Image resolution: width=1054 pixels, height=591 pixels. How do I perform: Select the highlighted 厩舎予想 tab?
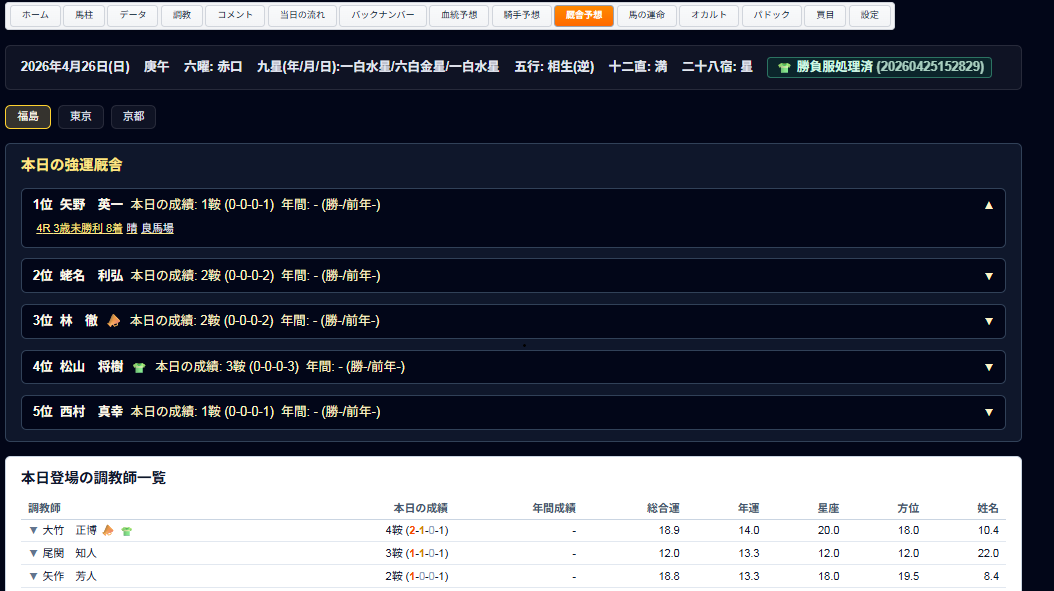click(584, 15)
